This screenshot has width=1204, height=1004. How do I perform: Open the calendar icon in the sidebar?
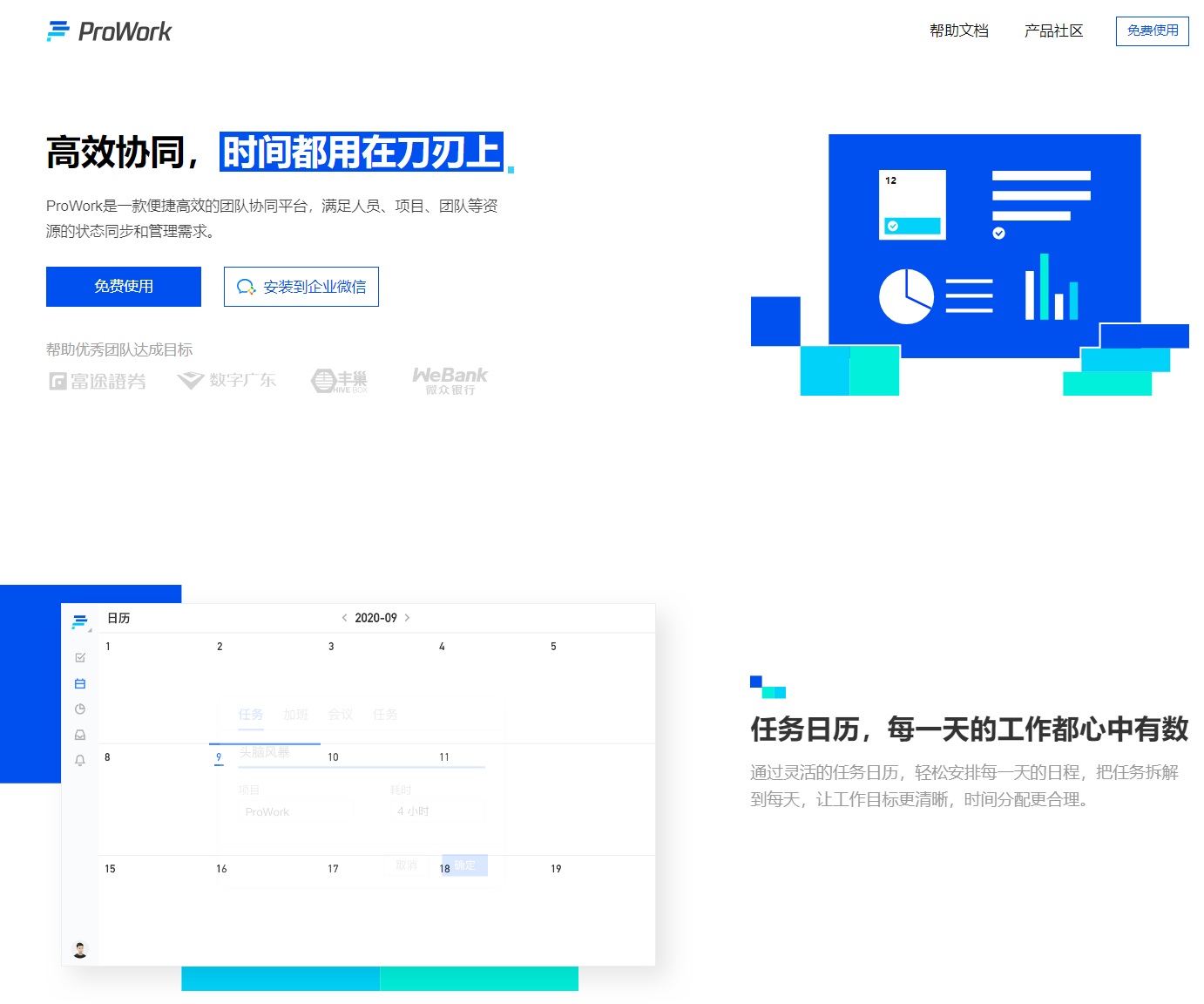(80, 683)
